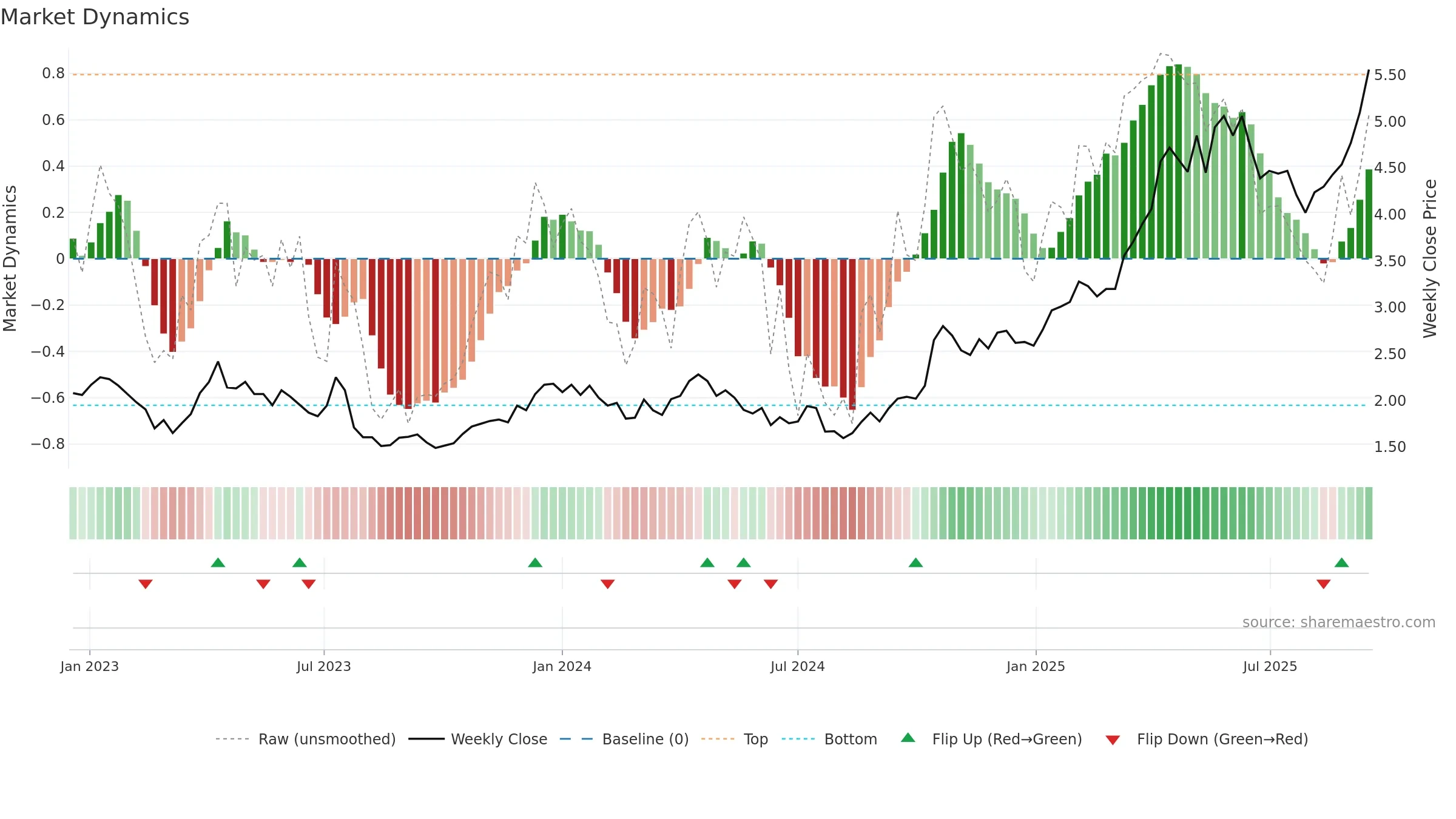Click the red flip-down marker just after Jan 2024
1456x819 pixels.
tap(608, 584)
